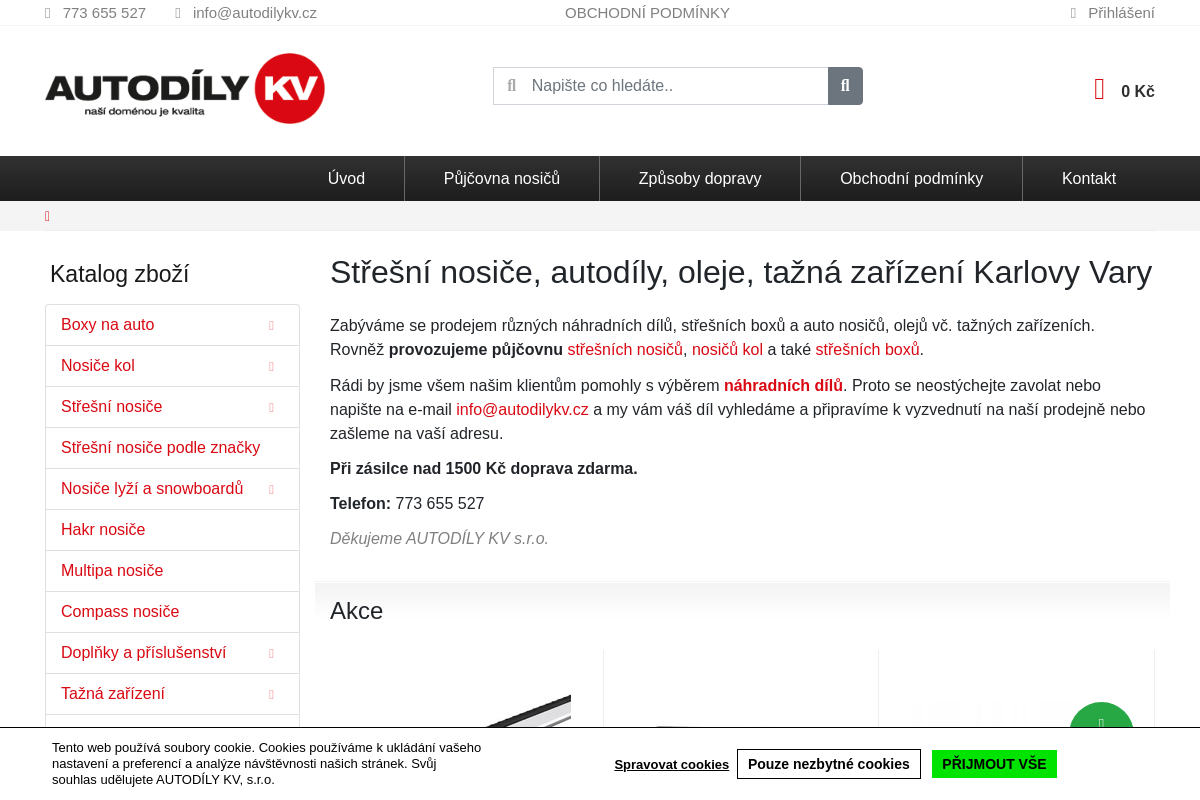Expand the Boxy na auto category

[271, 325]
